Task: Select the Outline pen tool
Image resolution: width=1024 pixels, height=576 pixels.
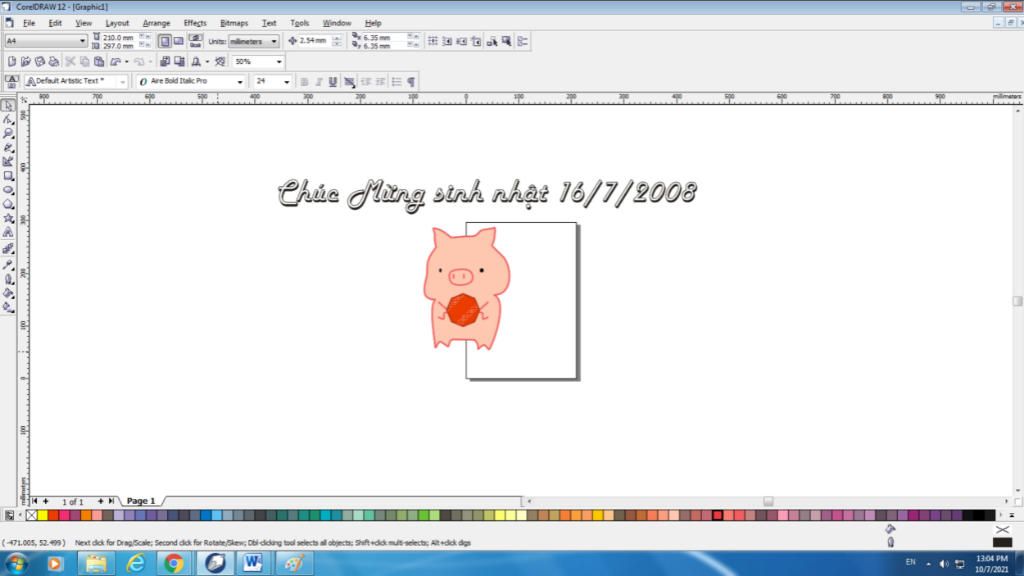Action: (x=8, y=278)
